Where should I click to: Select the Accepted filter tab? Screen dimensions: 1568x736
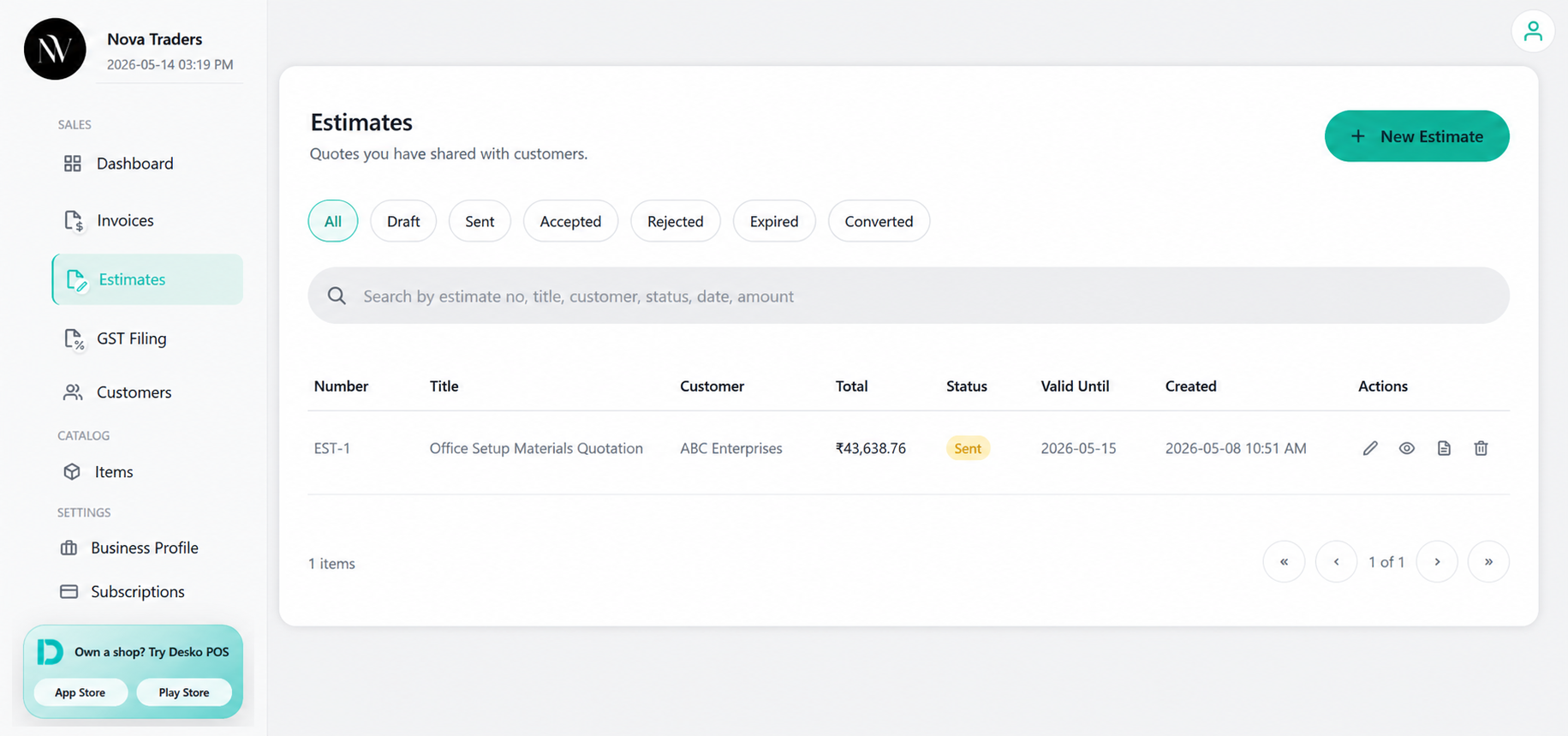[570, 221]
